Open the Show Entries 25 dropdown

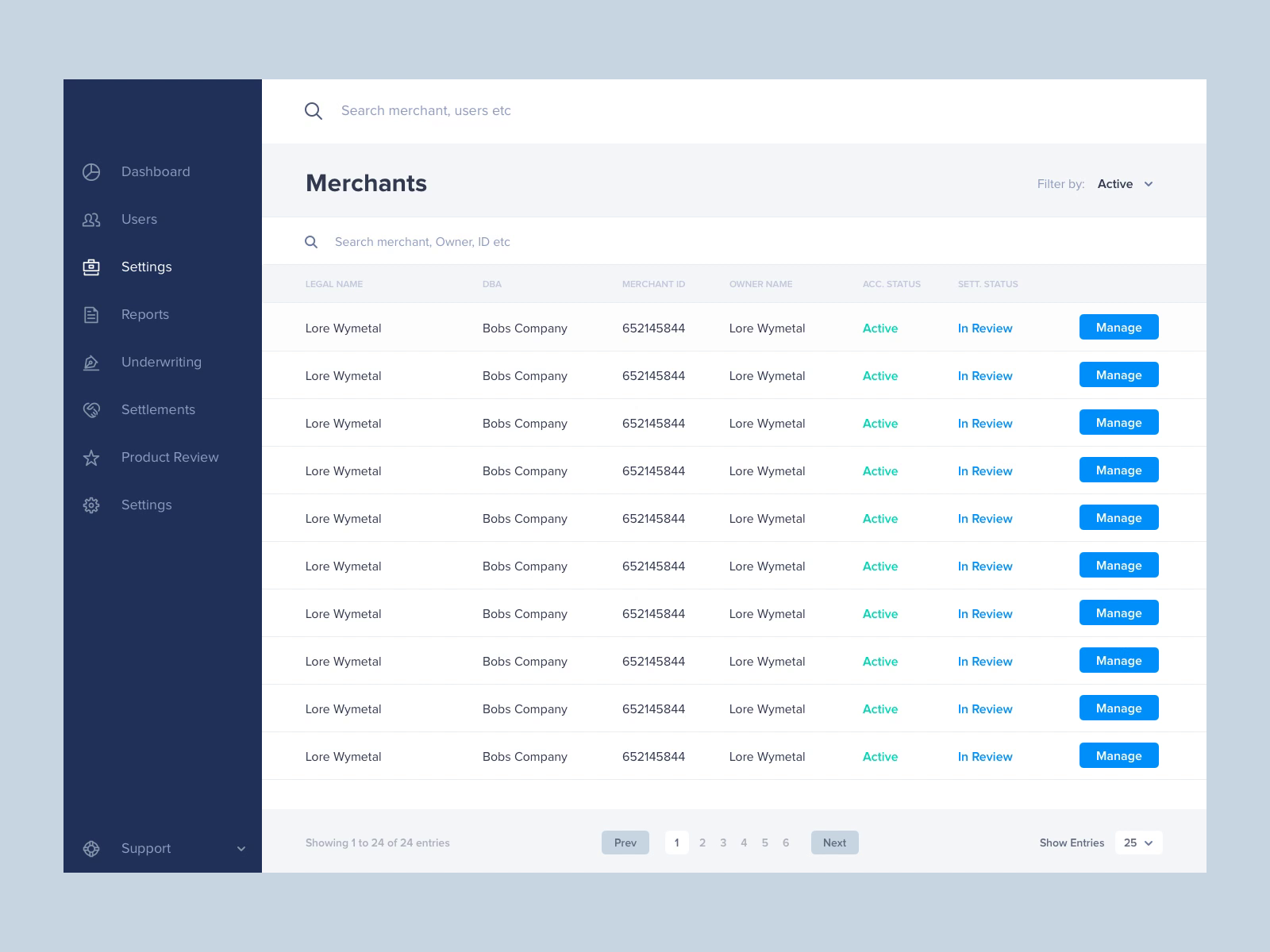1138,843
